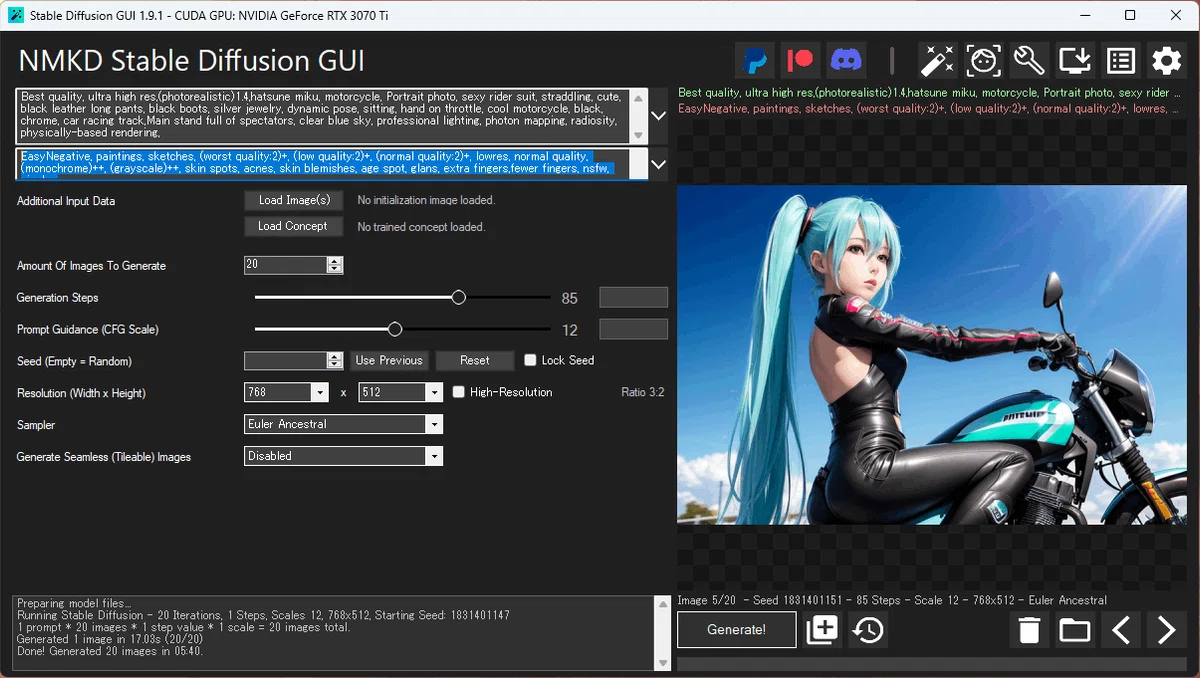Show previous image with left arrow
Viewport: 1200px width, 678px height.
tap(1121, 630)
